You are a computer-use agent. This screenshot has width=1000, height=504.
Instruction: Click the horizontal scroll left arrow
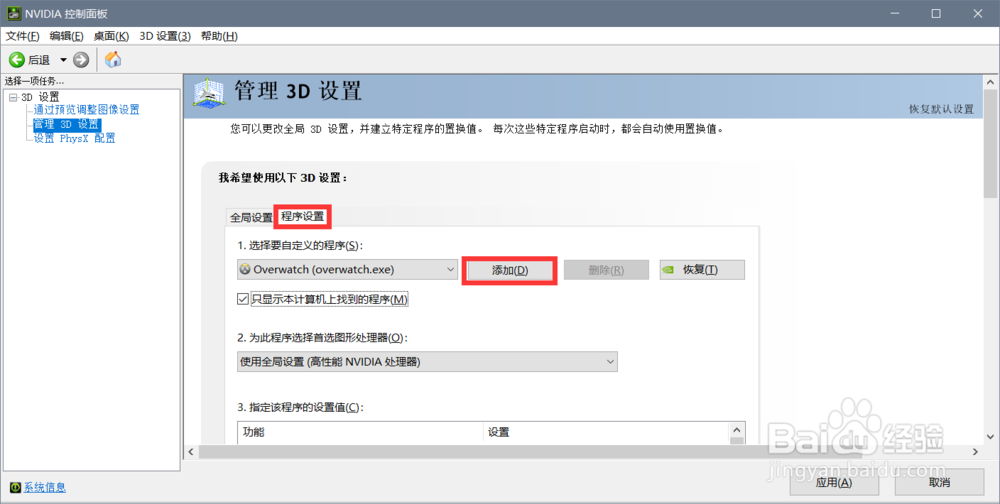click(191, 452)
